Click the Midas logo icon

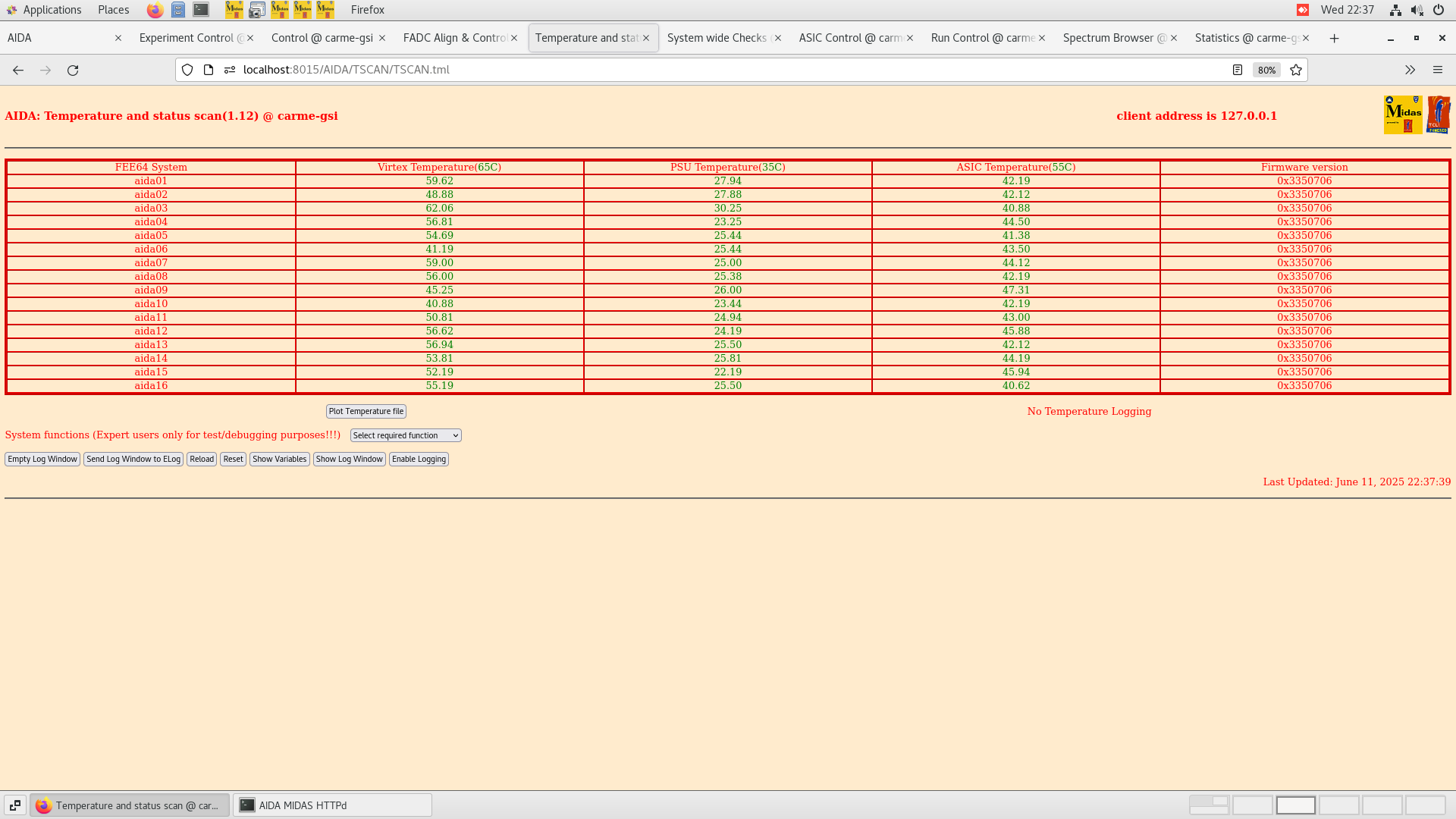pyautogui.click(x=1402, y=115)
